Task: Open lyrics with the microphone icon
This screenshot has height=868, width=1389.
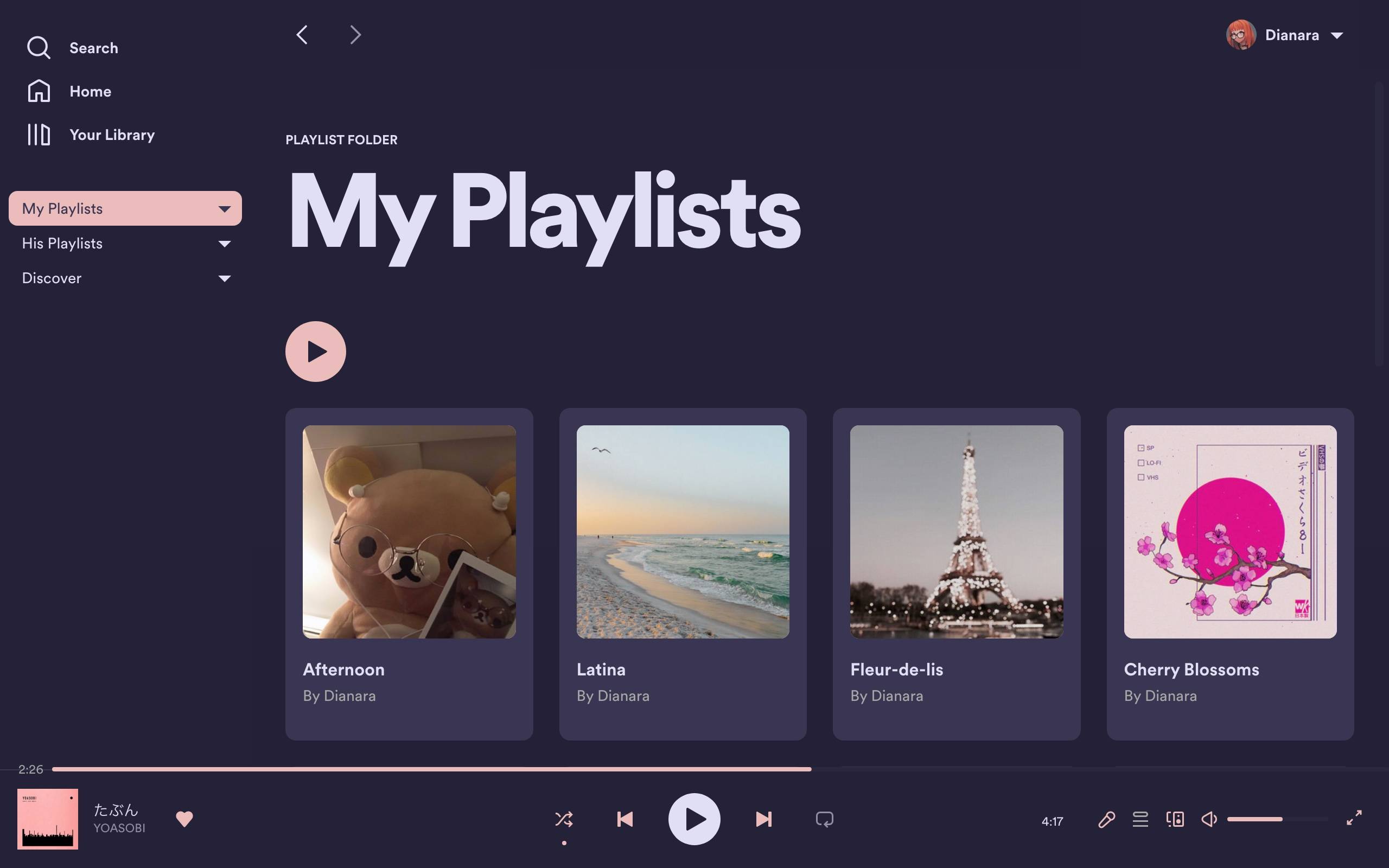Action: pos(1107,819)
